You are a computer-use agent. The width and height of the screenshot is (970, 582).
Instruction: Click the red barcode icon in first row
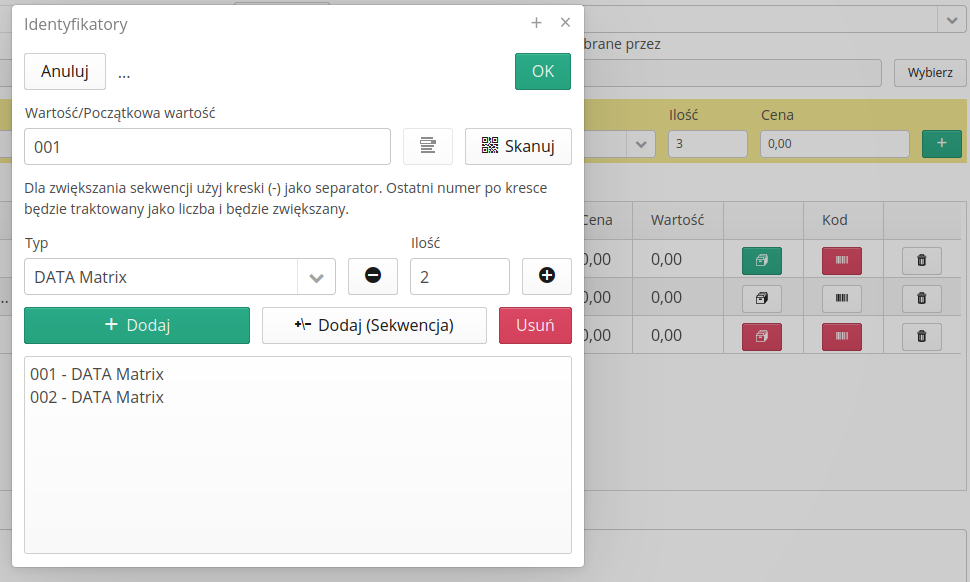(x=841, y=260)
